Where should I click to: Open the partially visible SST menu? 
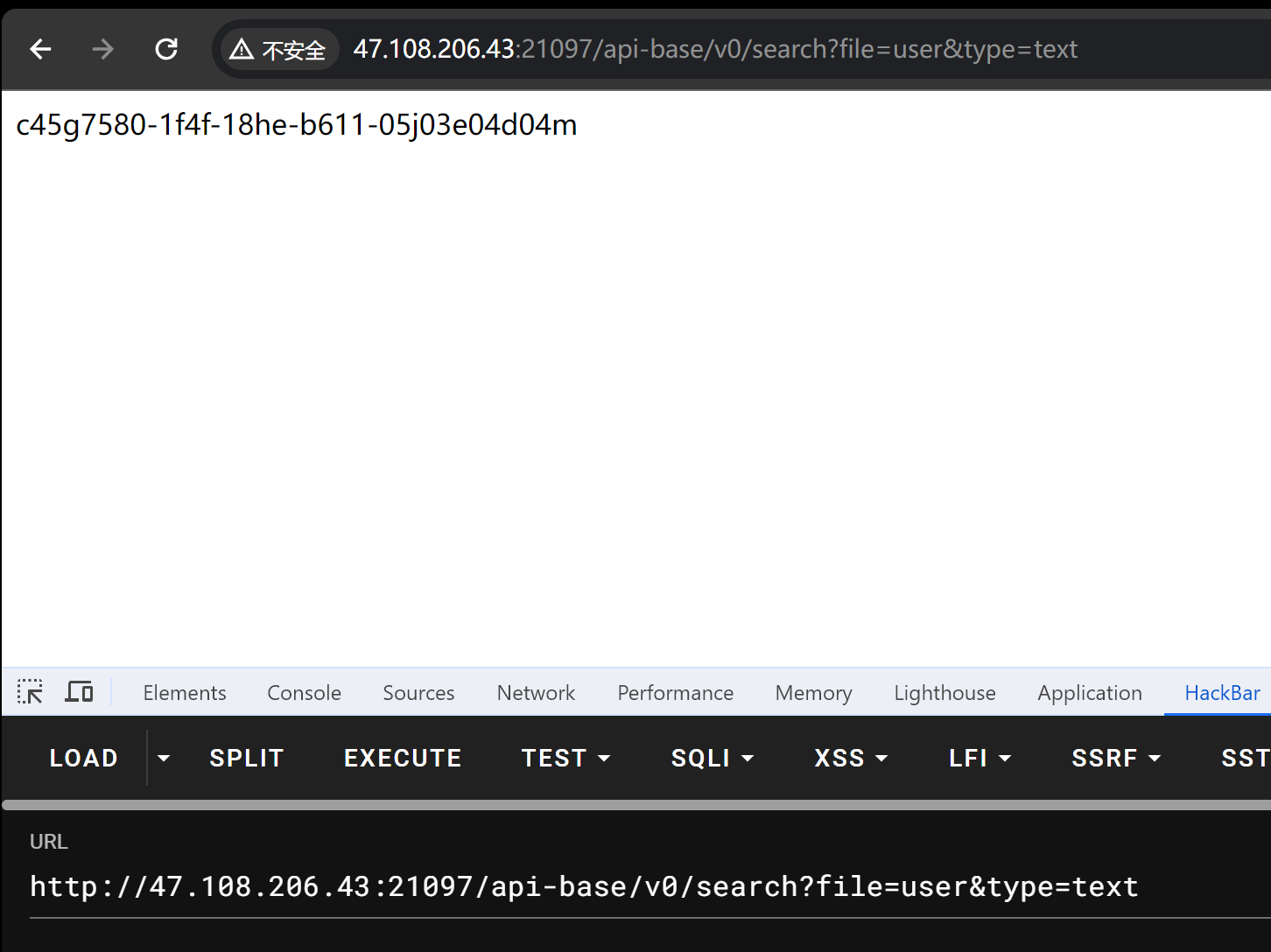click(1245, 758)
